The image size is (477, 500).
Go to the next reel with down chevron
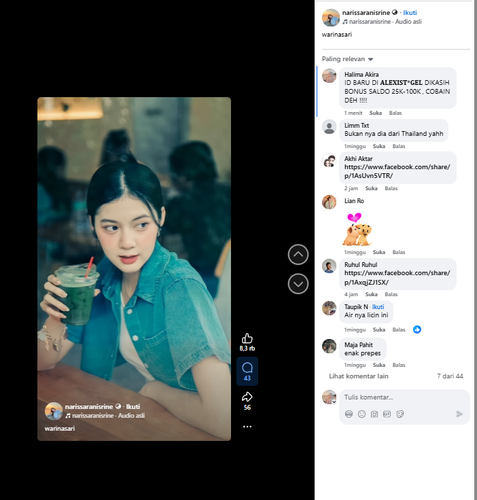click(x=298, y=284)
